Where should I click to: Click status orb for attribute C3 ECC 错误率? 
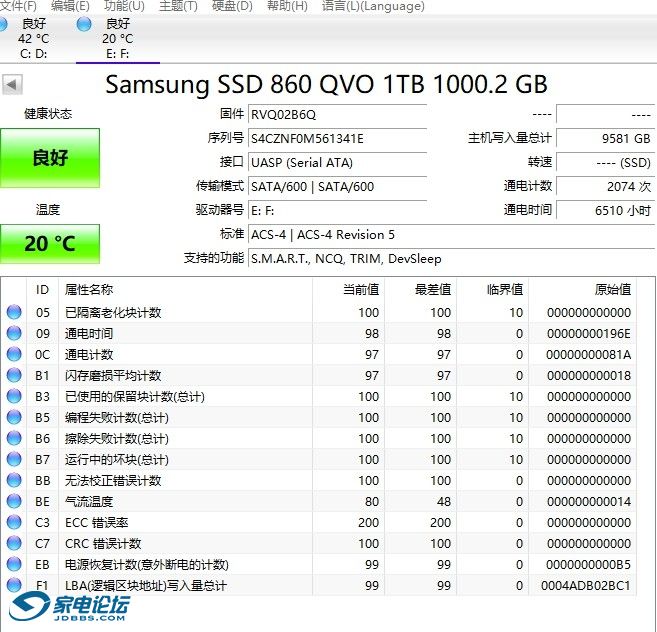(x=14, y=522)
